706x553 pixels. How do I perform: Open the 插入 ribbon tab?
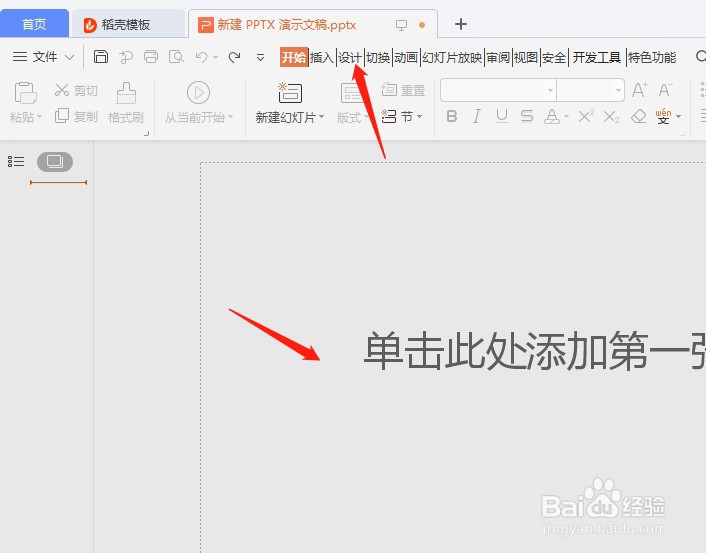(322, 57)
